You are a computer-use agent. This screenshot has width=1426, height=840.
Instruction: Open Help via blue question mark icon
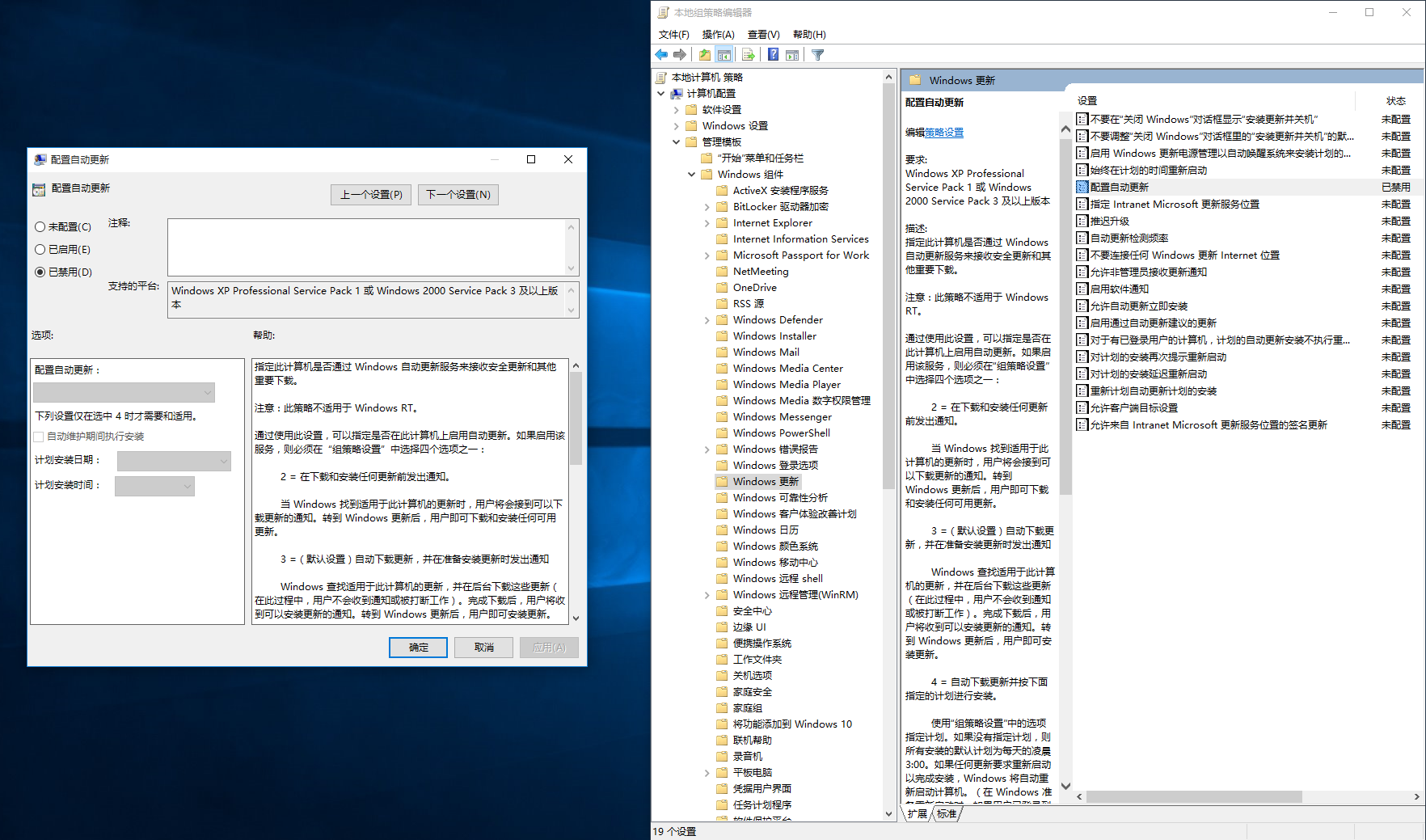pyautogui.click(x=774, y=55)
